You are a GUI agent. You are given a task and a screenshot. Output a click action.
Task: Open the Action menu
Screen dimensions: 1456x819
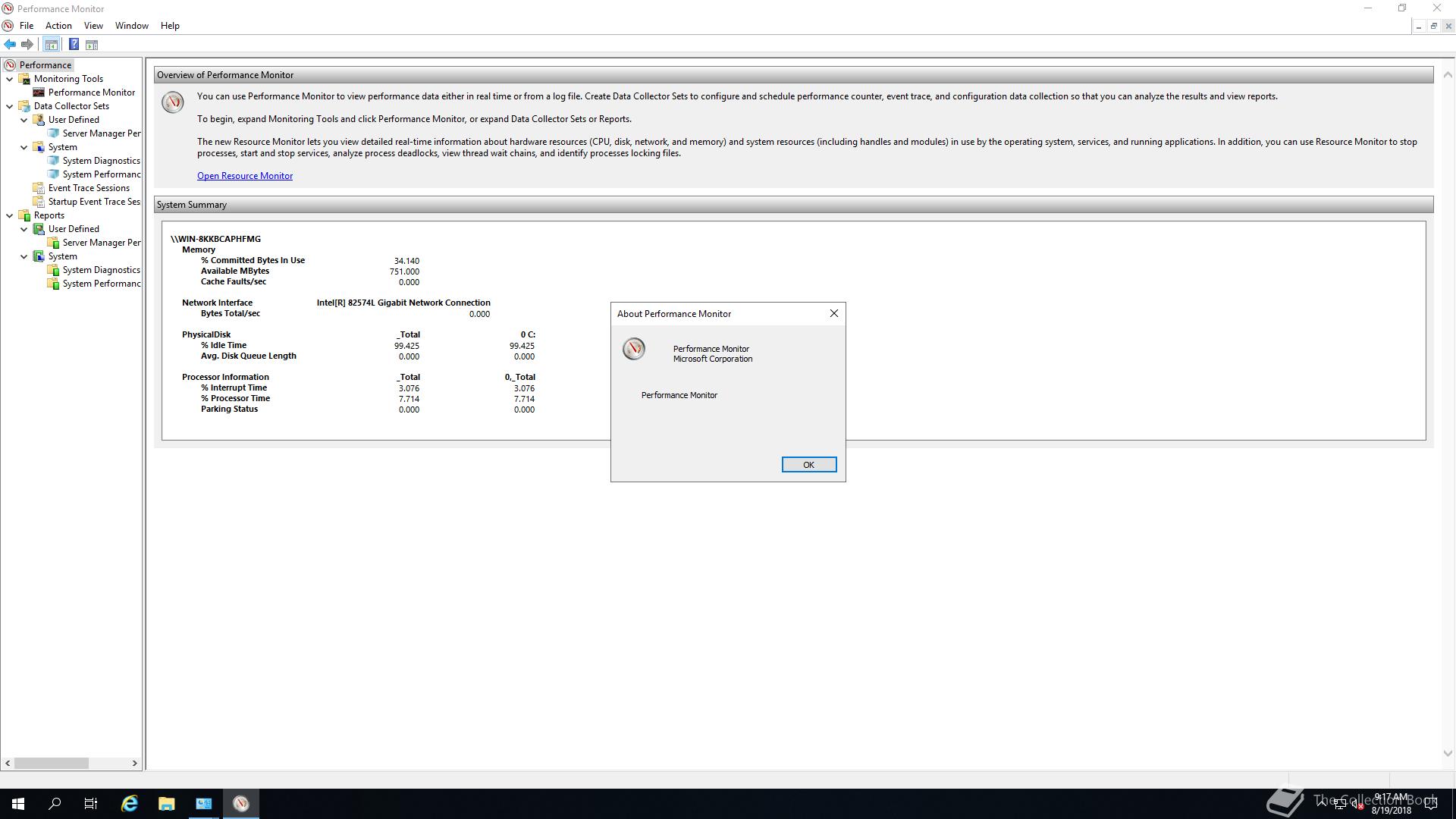[x=58, y=26]
